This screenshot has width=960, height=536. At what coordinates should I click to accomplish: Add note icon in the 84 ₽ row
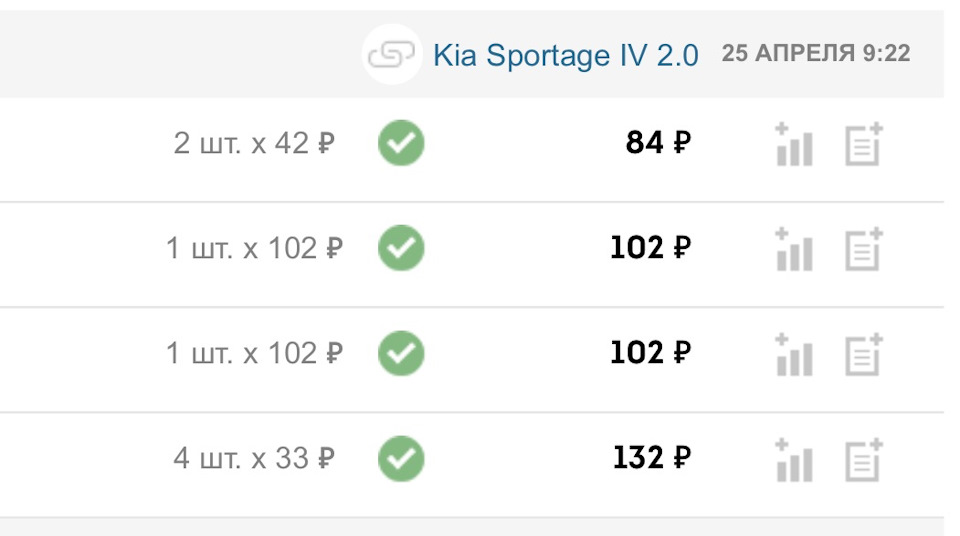click(x=864, y=144)
